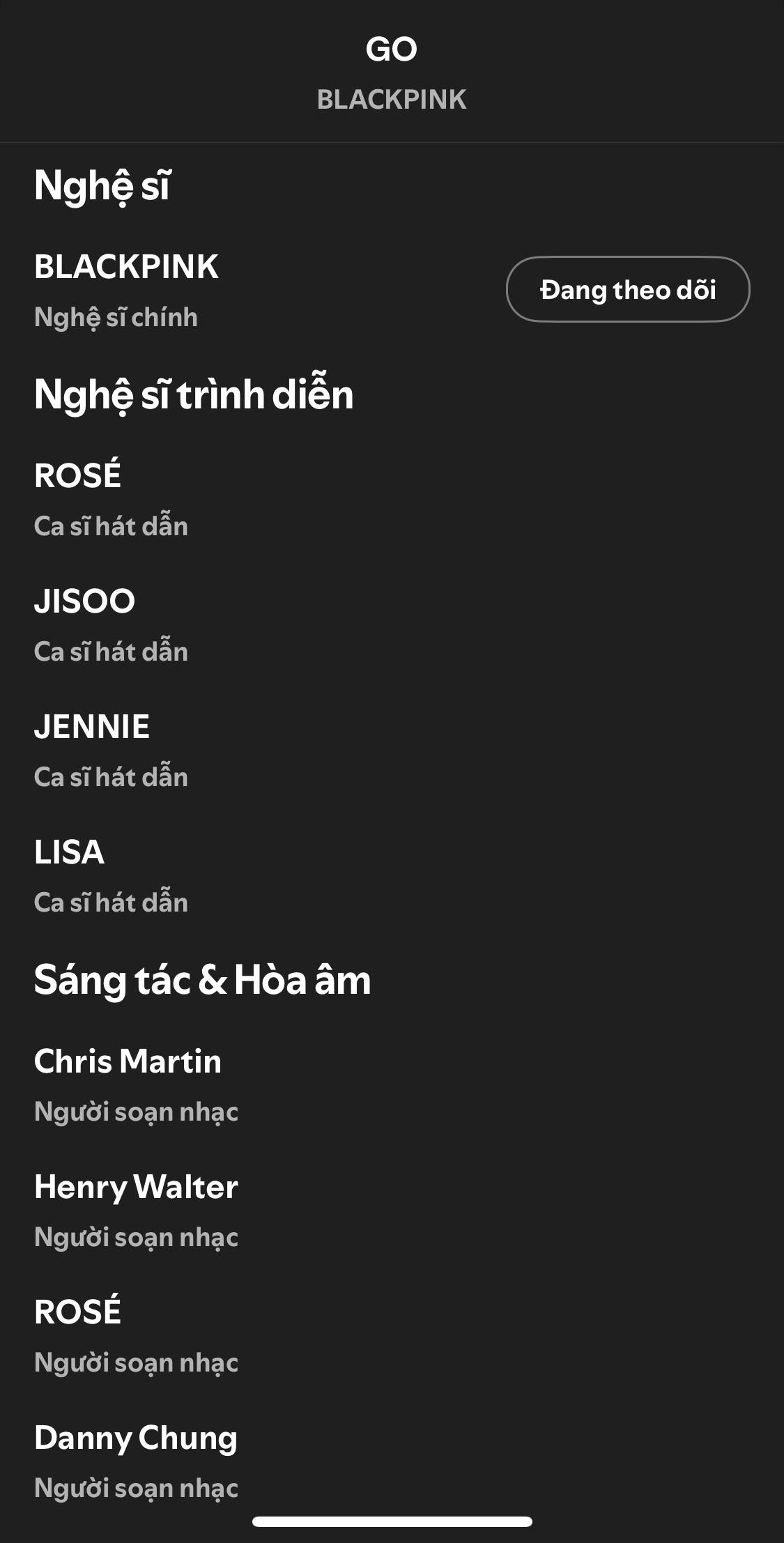Open Danny Chung's credit entry
Image resolution: width=784 pixels, height=1543 pixels.
[136, 1436]
